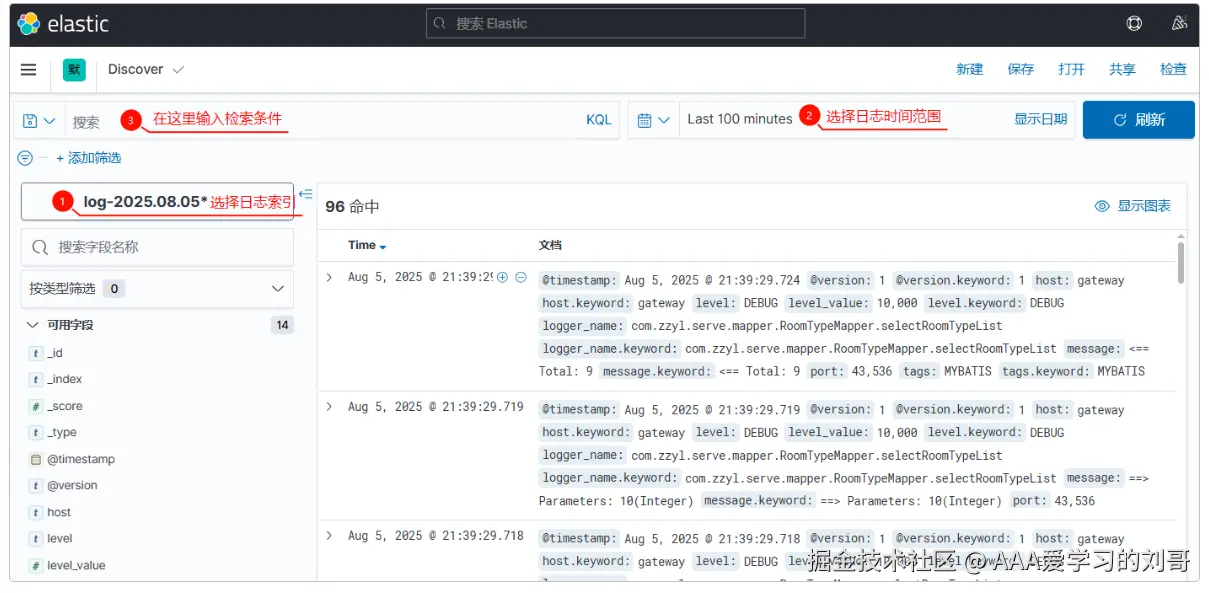
Task: Select the @version field in list
Action: point(72,485)
